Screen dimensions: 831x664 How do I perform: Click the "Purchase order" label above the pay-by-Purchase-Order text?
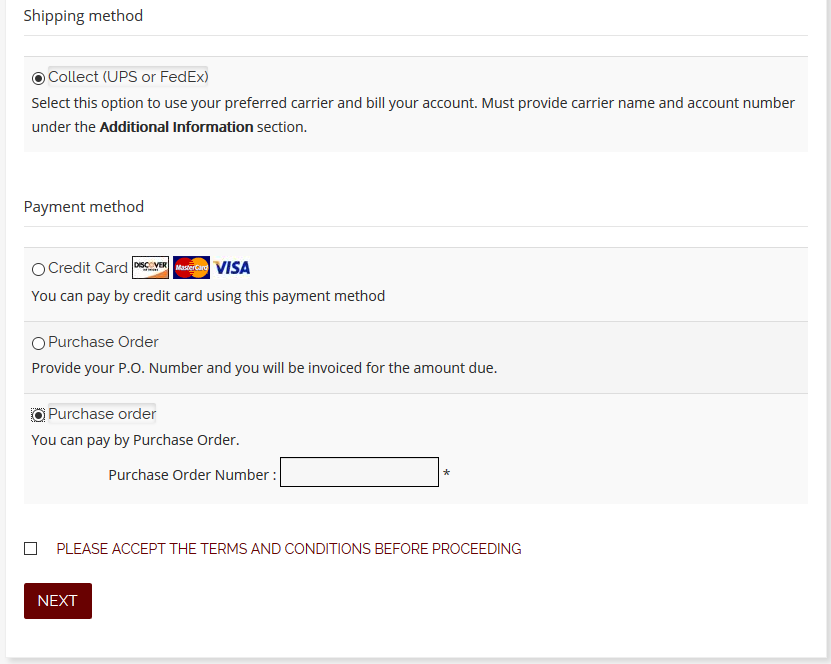tap(102, 414)
